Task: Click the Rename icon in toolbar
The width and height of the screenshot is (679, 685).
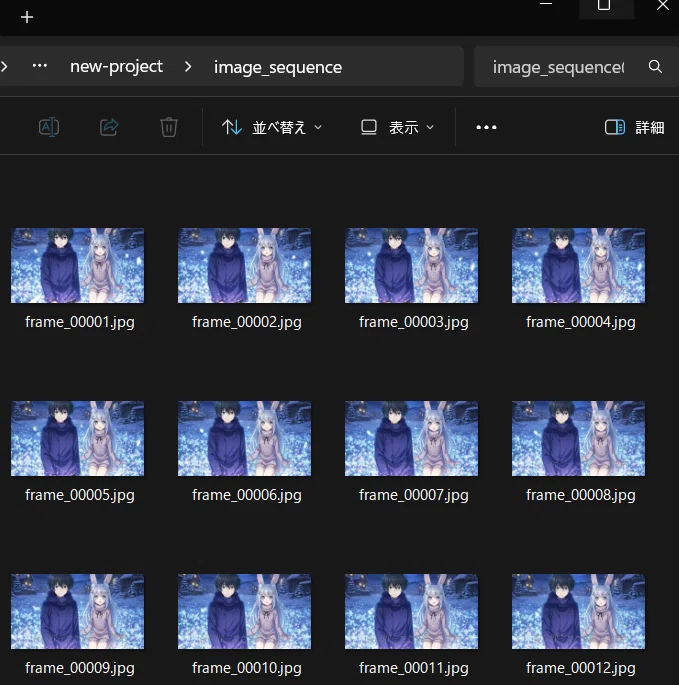Action: [x=49, y=127]
